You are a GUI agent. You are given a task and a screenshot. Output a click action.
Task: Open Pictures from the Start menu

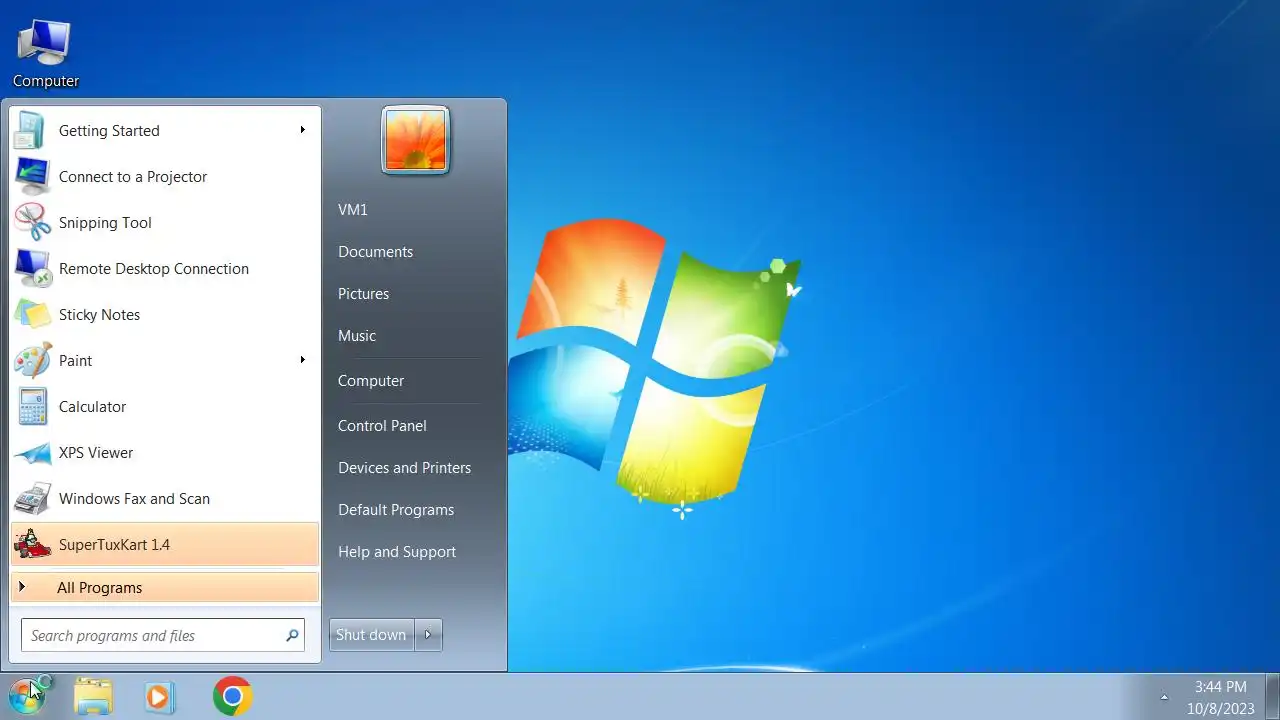coord(363,293)
